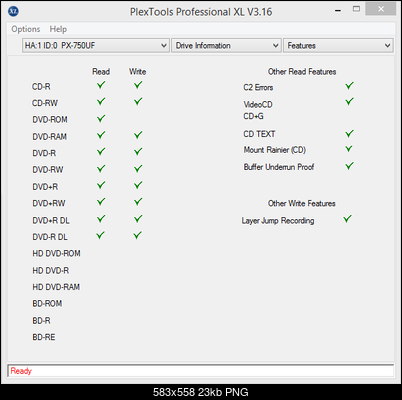Click the DVD-RW write checkmark
This screenshot has height=400, width=402.
tap(138, 169)
